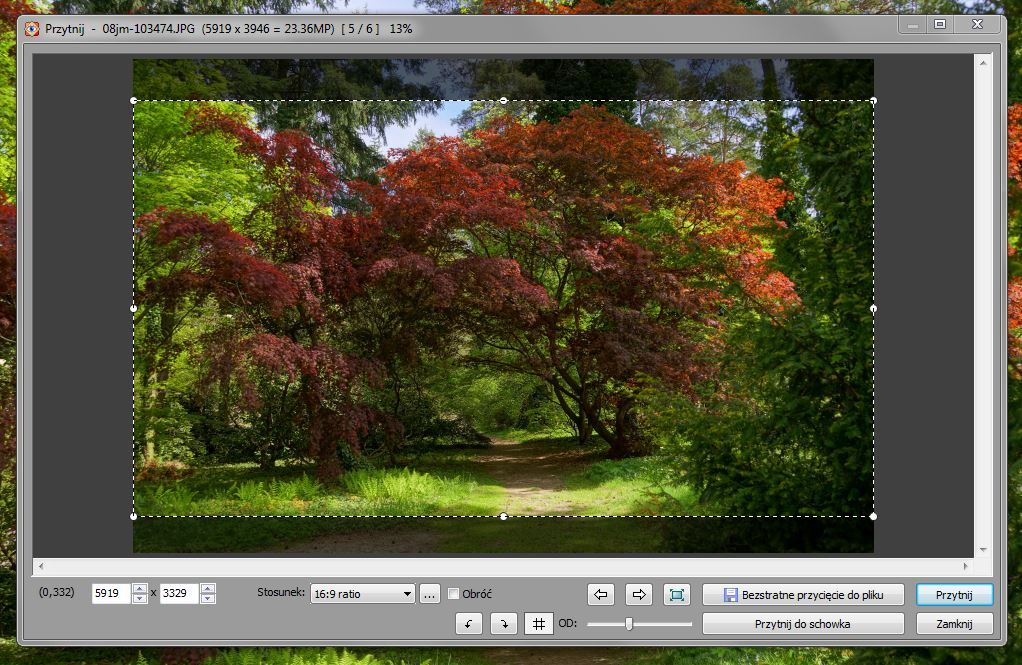Rotate the image counterclockwise
Viewport: 1022px width, 665px height.
pyautogui.click(x=468, y=624)
